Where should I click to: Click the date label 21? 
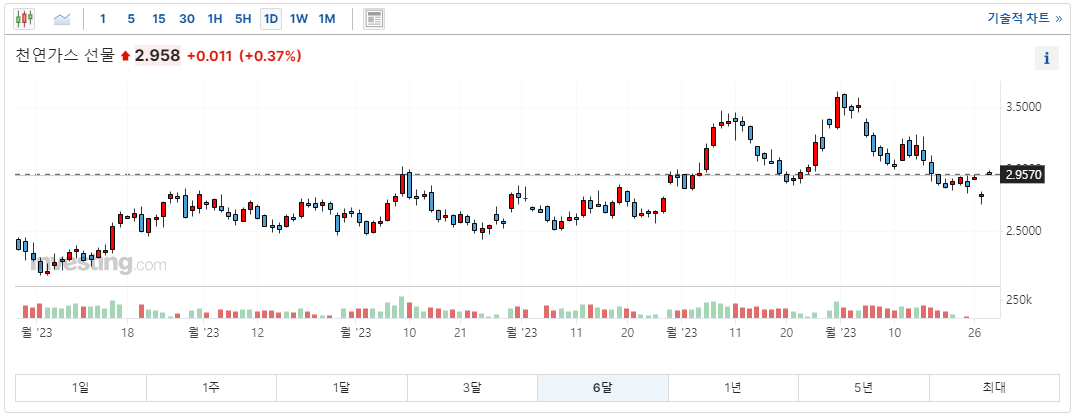(460, 333)
